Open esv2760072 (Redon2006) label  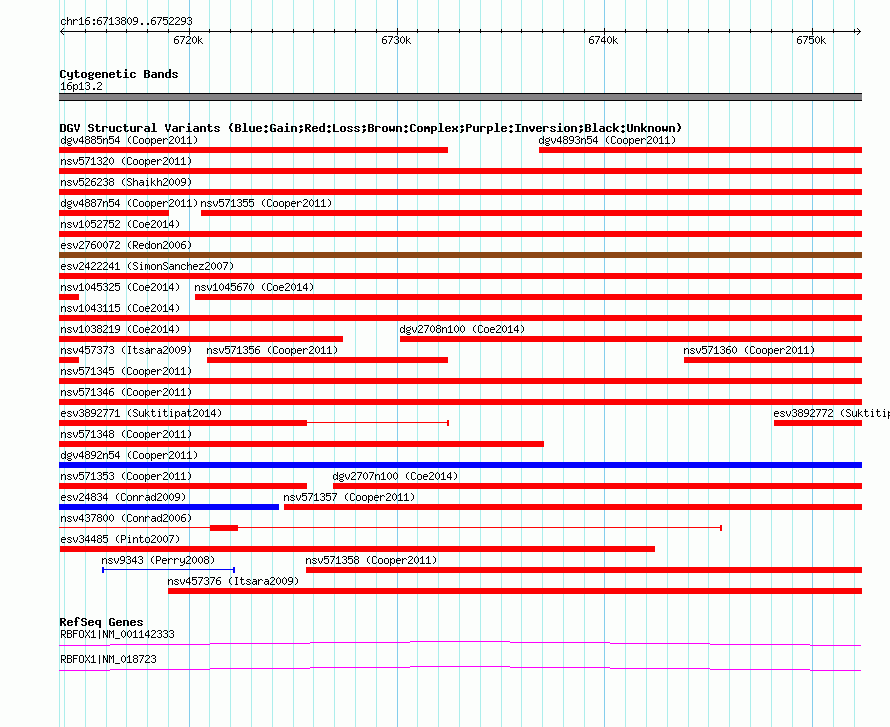(126, 245)
